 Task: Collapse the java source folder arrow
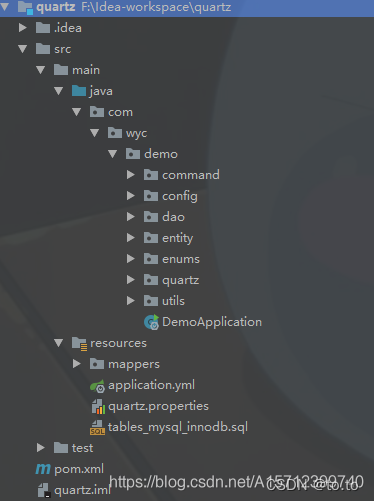coord(59,91)
